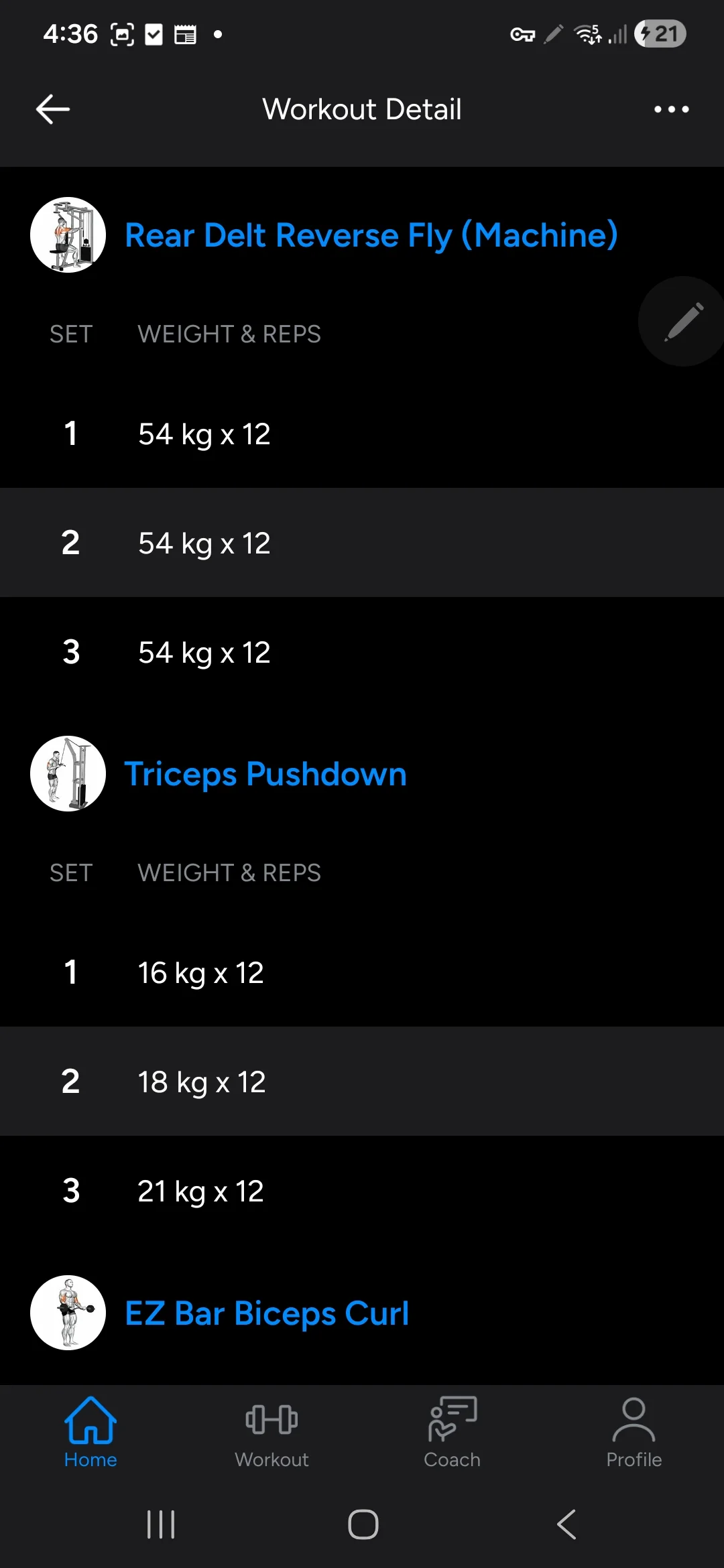Viewport: 724px width, 1568px height.
Task: Open the Coach tab
Action: pyautogui.click(x=452, y=1431)
